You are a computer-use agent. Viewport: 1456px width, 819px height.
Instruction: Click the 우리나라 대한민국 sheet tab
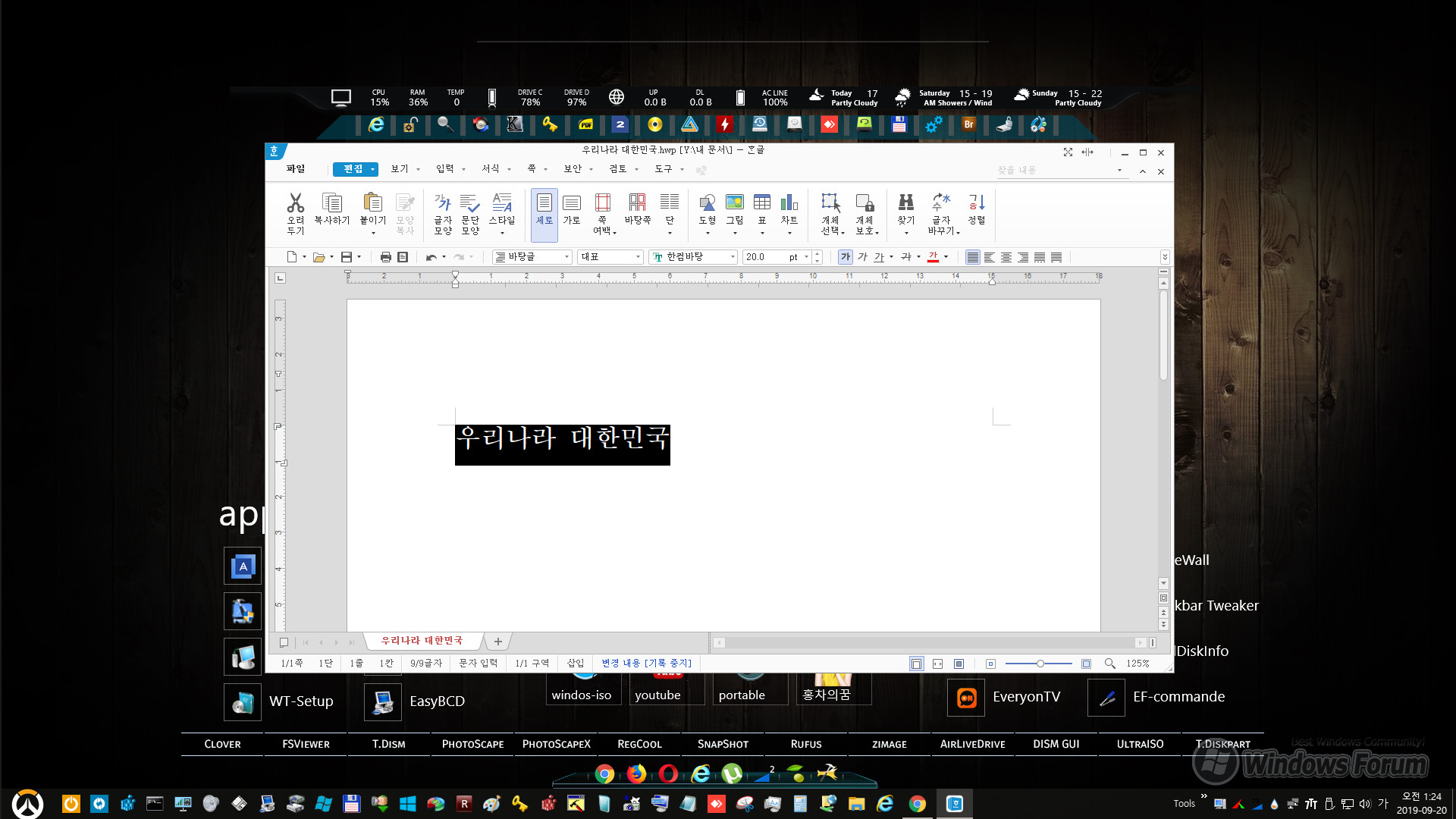pos(423,639)
